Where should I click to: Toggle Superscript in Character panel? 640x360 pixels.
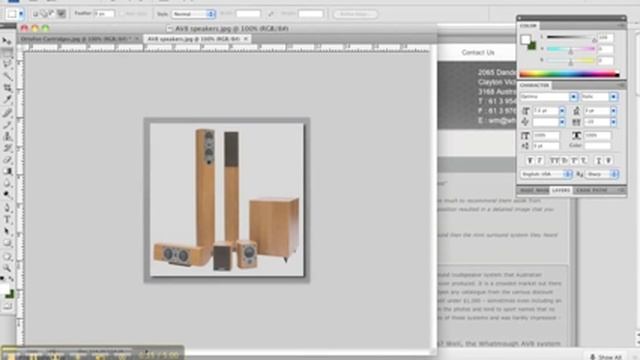[x=574, y=161]
